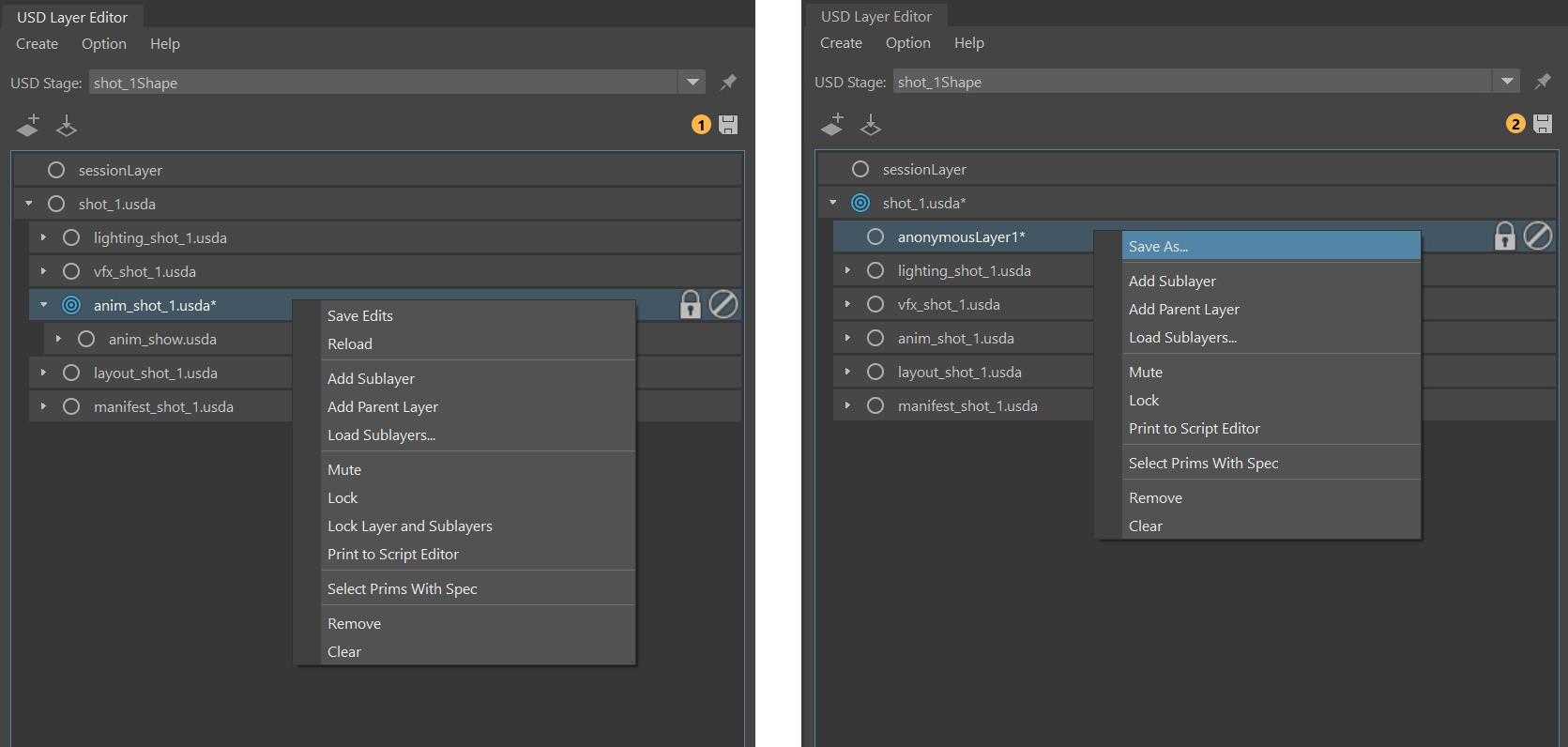
Task: Click Load Layer icon in right editor
Action: pos(871,124)
